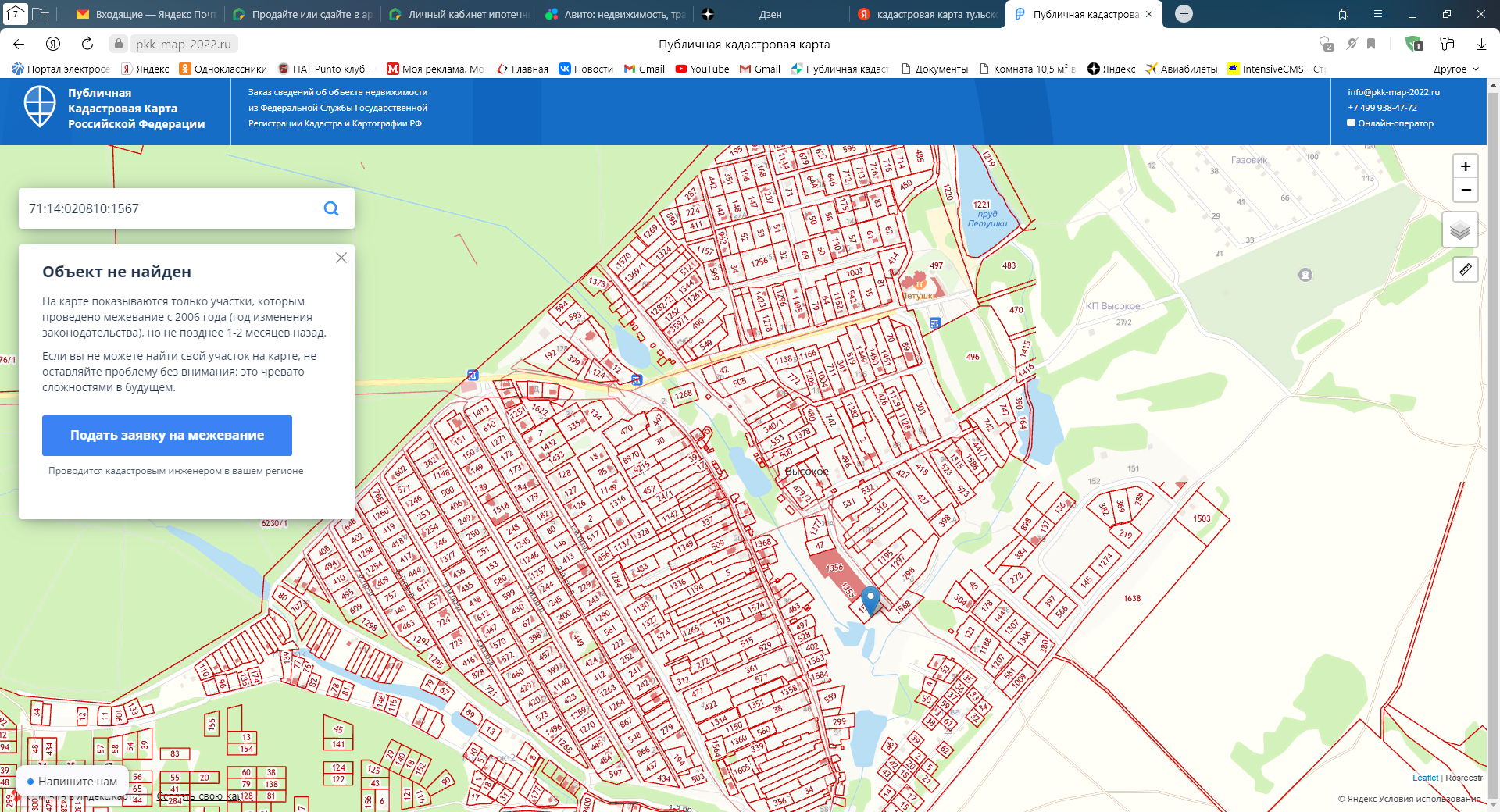The width and height of the screenshot is (1500, 812).
Task: Click the search magnifier icon
Action: click(331, 208)
